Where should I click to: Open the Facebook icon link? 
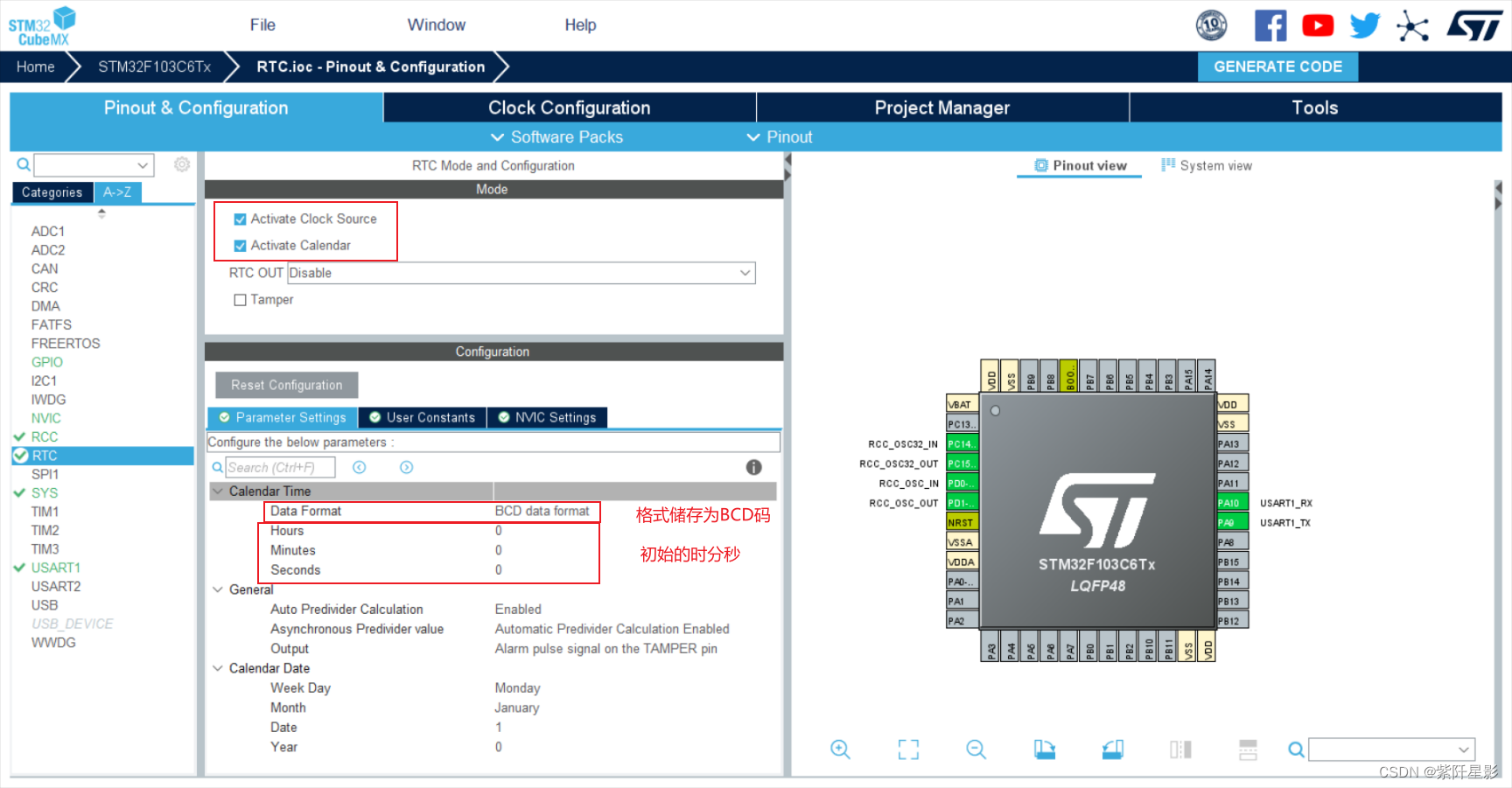coord(1270,25)
